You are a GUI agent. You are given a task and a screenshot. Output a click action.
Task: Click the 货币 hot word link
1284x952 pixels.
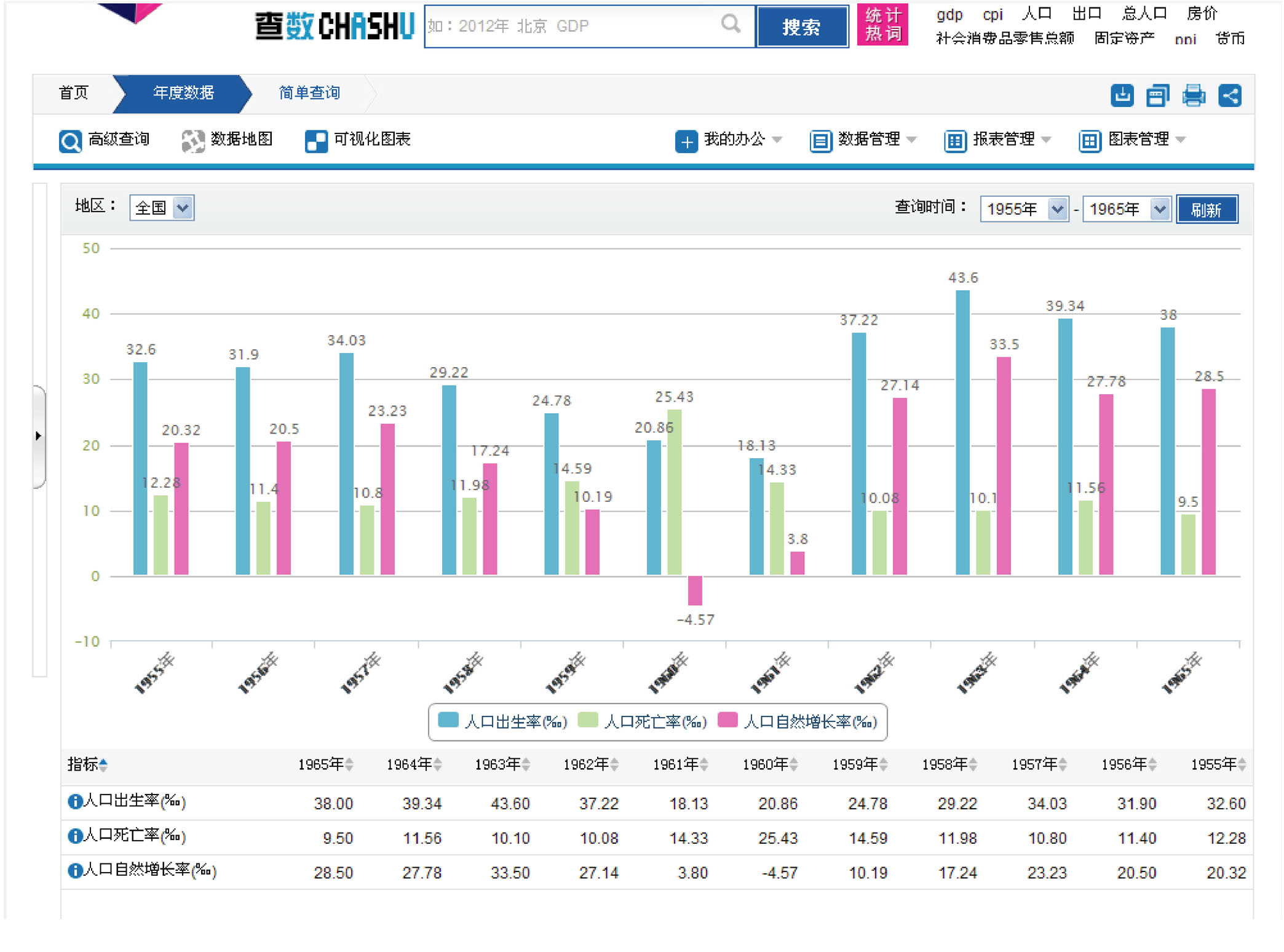tap(1230, 38)
